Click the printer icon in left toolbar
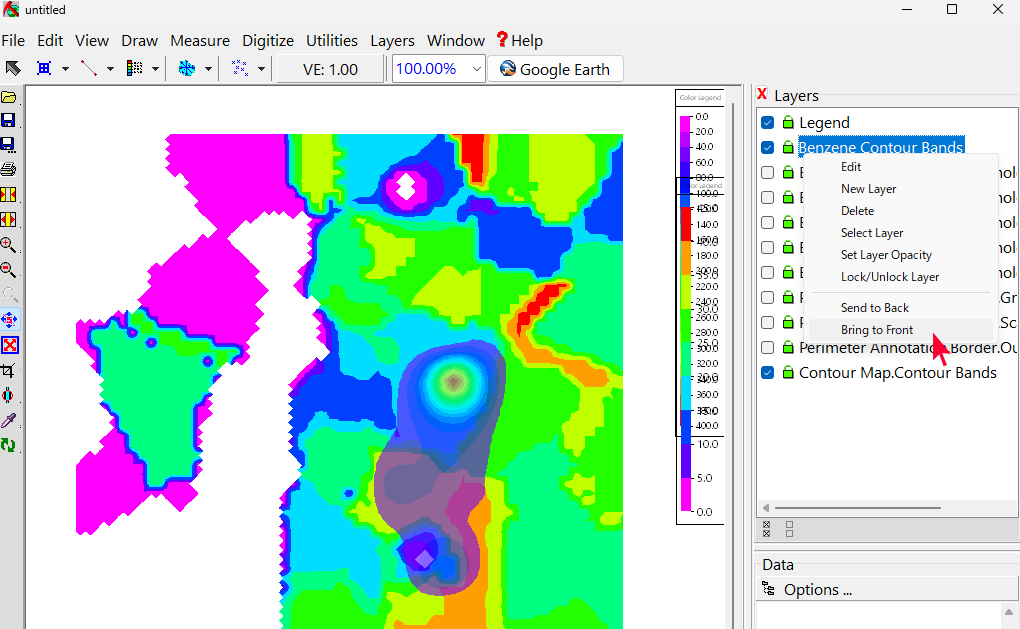 pyautogui.click(x=9, y=169)
